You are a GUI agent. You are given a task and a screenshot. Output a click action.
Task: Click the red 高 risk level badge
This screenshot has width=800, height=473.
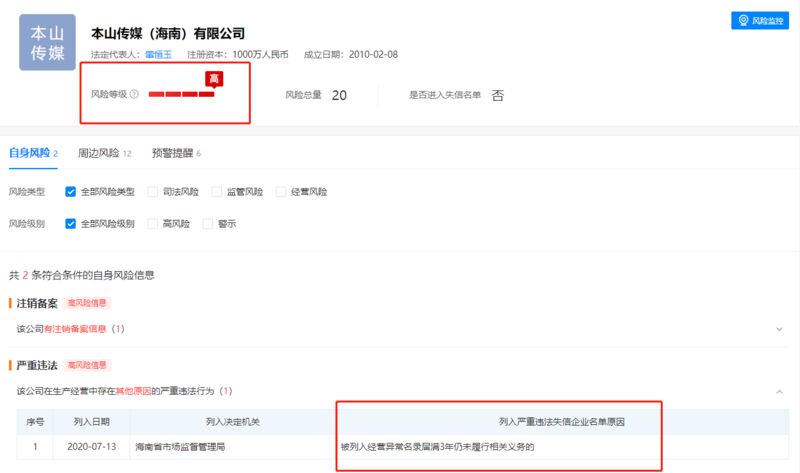tap(214, 79)
